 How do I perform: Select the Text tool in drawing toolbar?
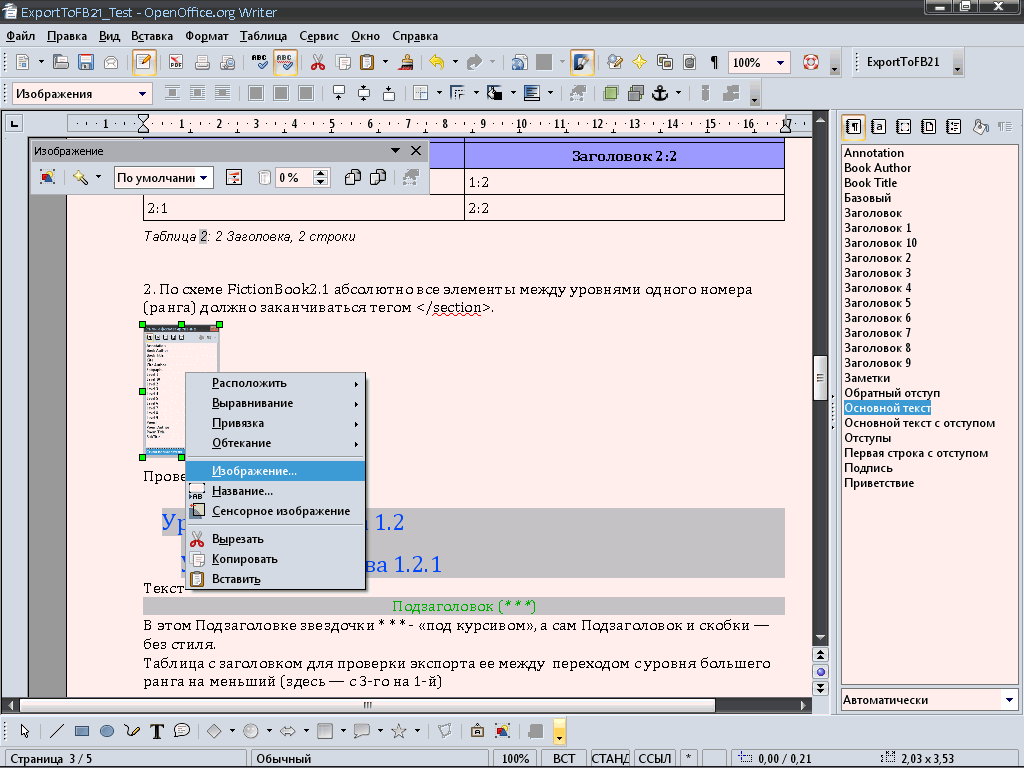pos(157,731)
